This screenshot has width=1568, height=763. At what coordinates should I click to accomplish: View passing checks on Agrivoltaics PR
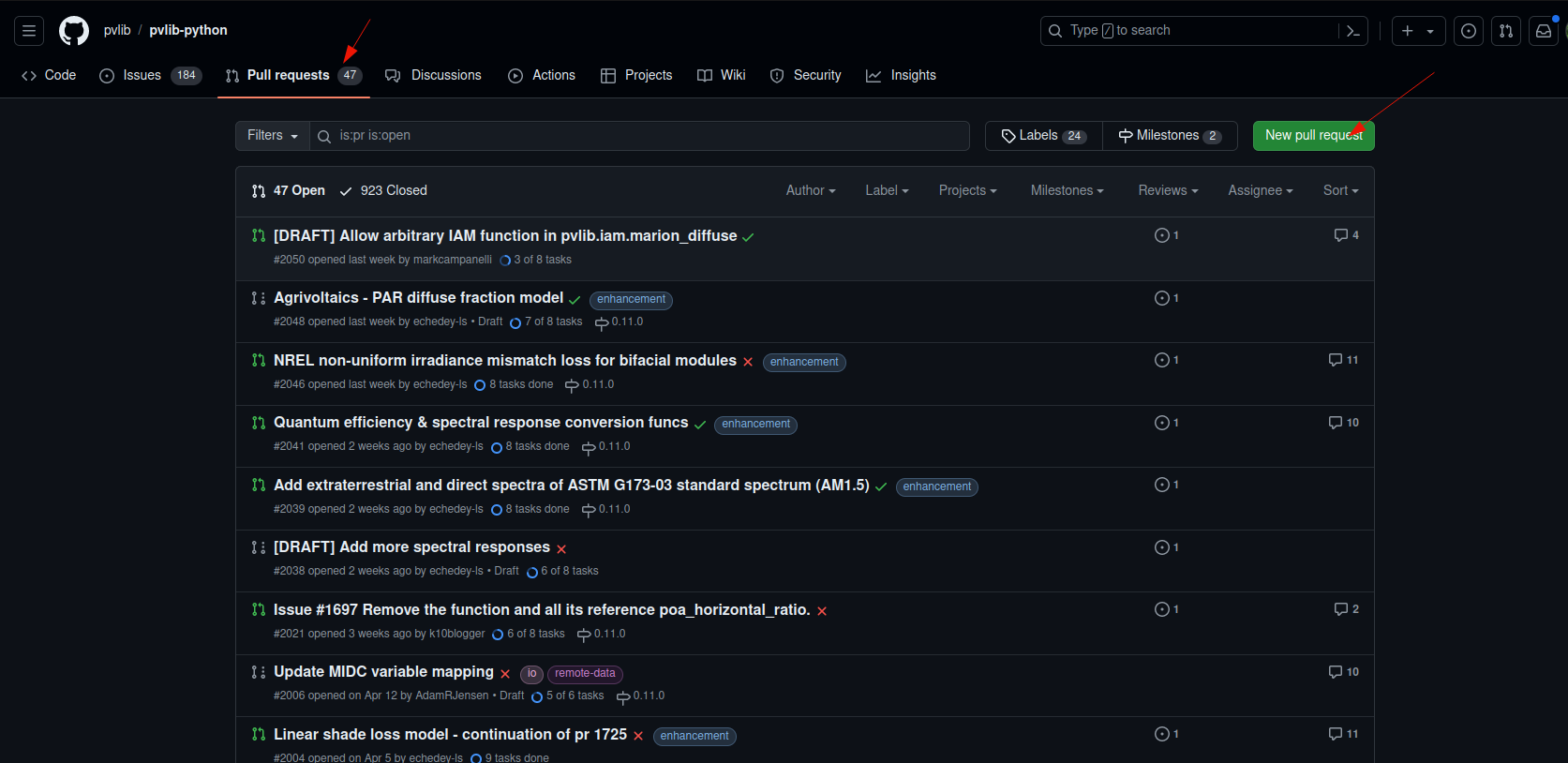575,300
